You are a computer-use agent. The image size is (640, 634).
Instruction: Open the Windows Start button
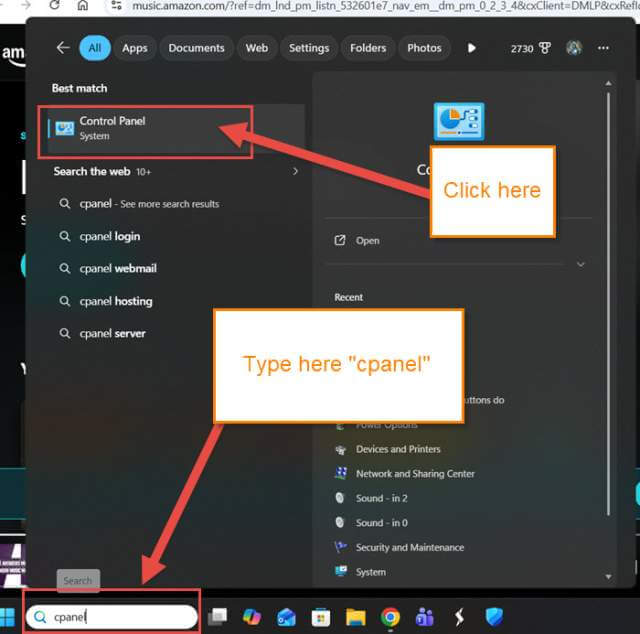tap(7, 617)
